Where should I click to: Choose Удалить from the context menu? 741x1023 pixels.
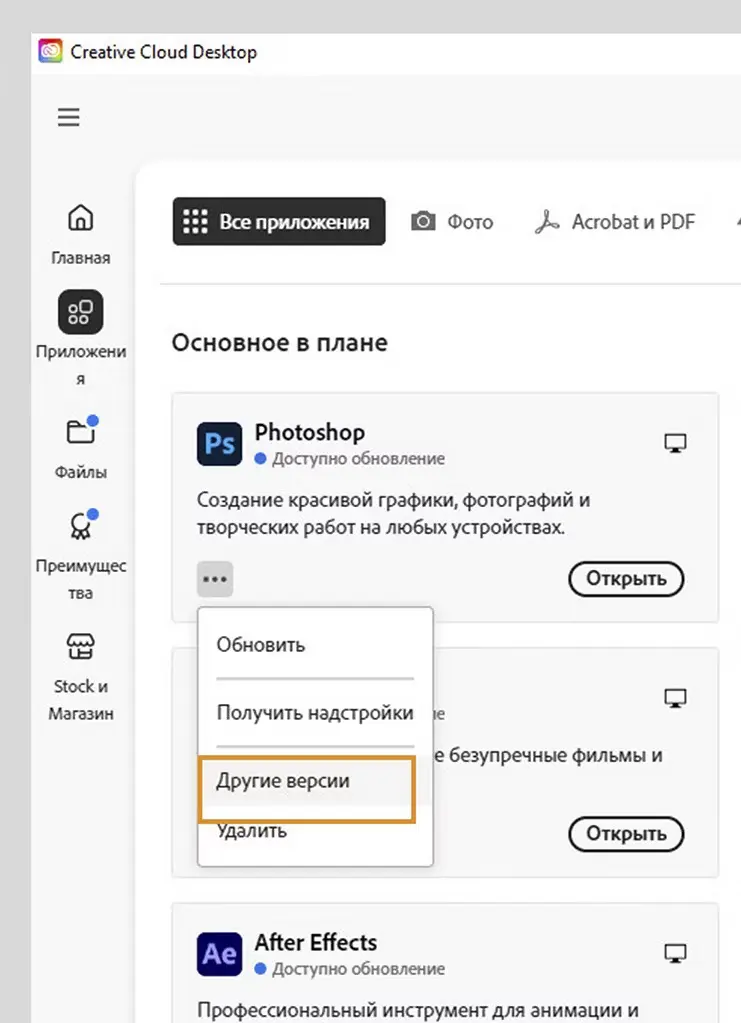(252, 831)
